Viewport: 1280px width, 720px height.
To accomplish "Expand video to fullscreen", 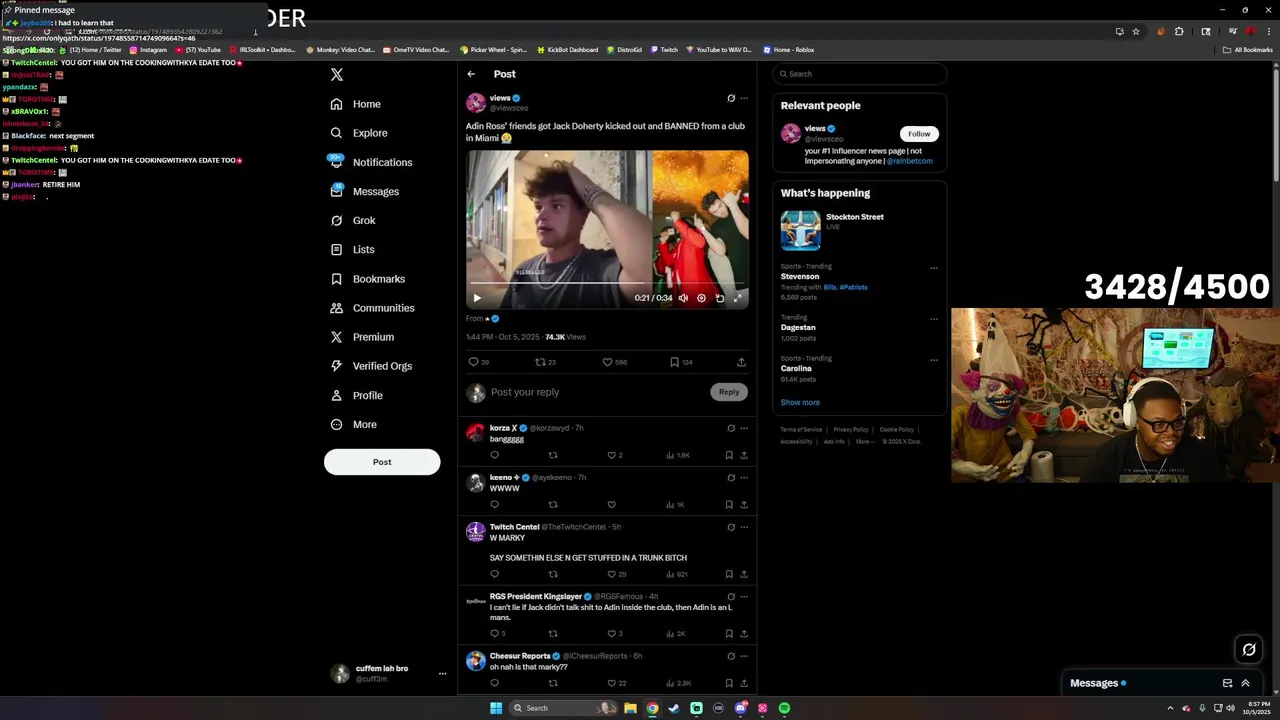I will coord(738,298).
